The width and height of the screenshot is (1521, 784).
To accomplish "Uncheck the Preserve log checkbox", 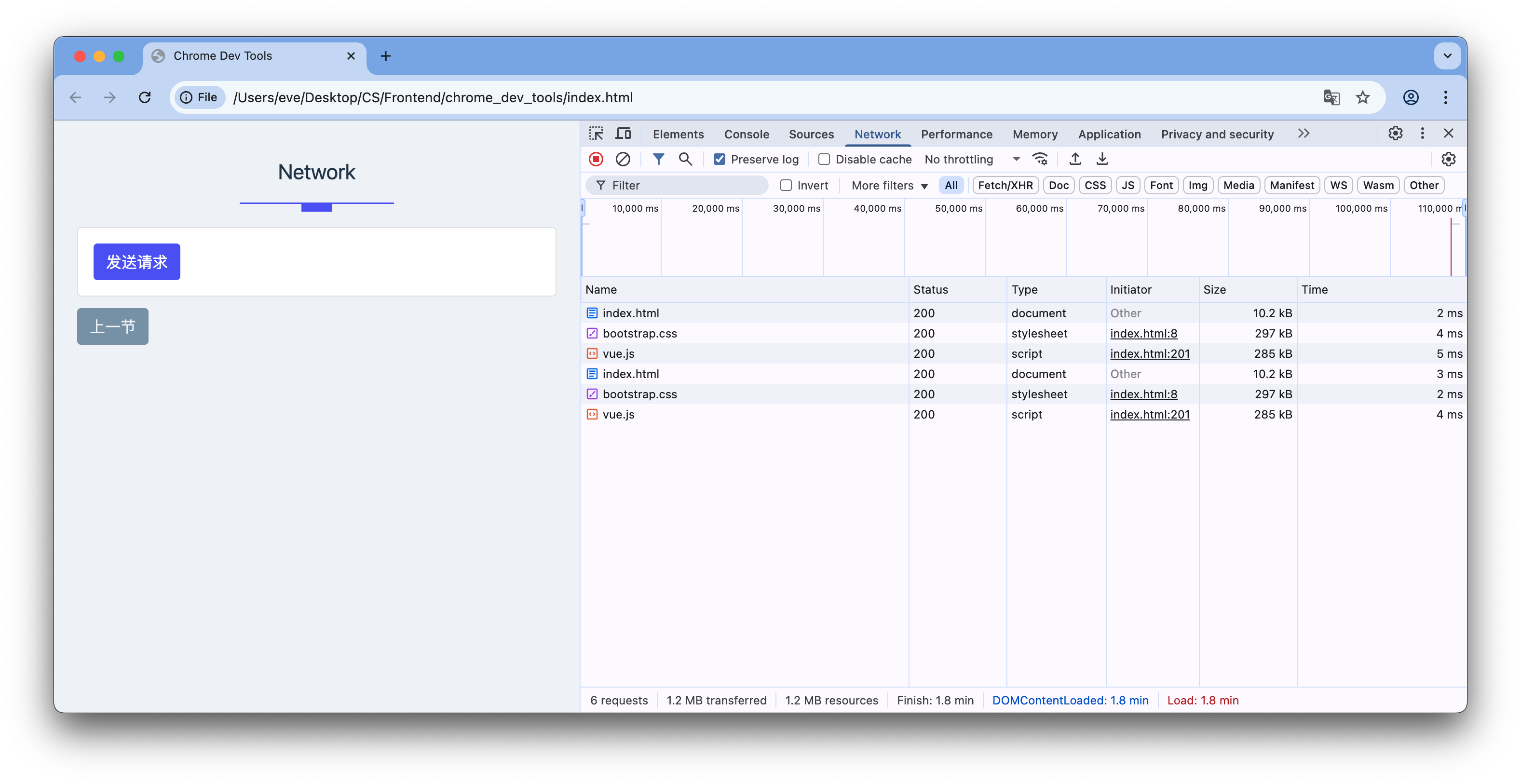I will click(719, 160).
